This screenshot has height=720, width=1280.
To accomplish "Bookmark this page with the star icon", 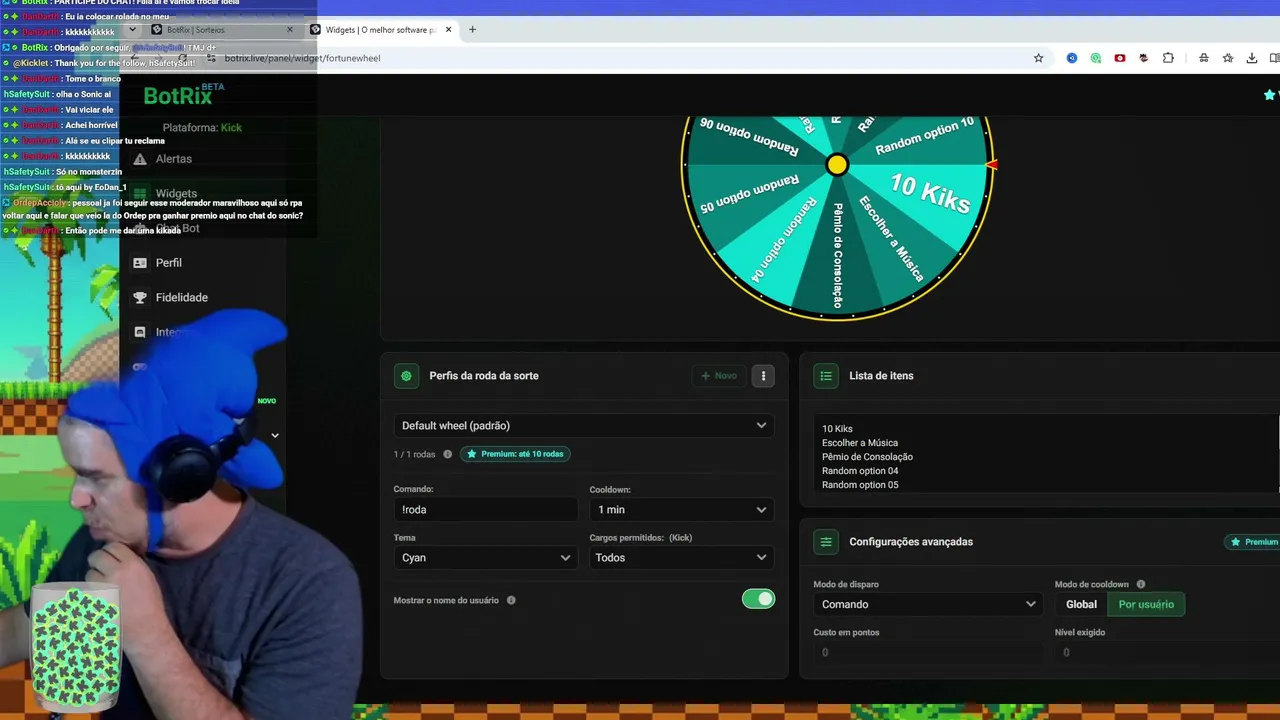I will (x=1038, y=58).
